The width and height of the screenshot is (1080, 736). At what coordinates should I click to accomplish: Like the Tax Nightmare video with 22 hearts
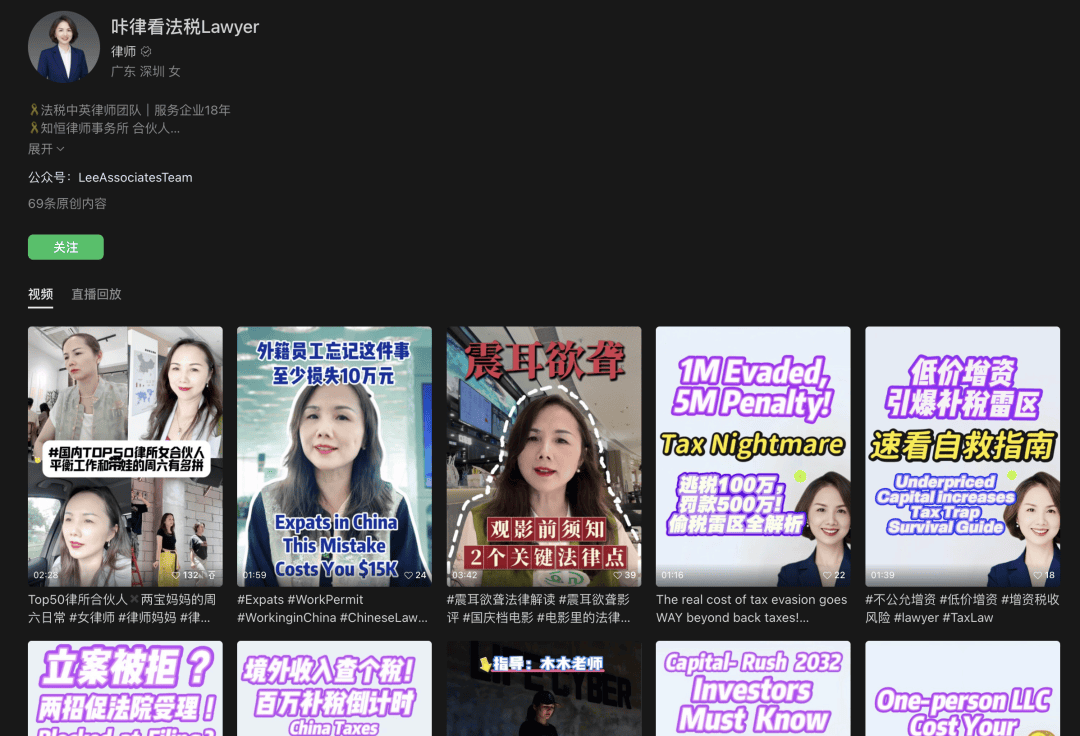tap(826, 575)
